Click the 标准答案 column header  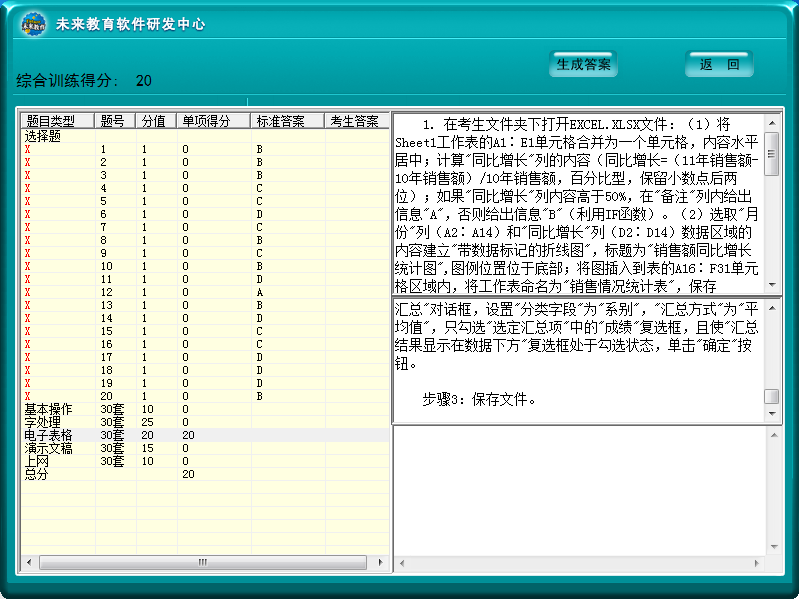[x=287, y=121]
